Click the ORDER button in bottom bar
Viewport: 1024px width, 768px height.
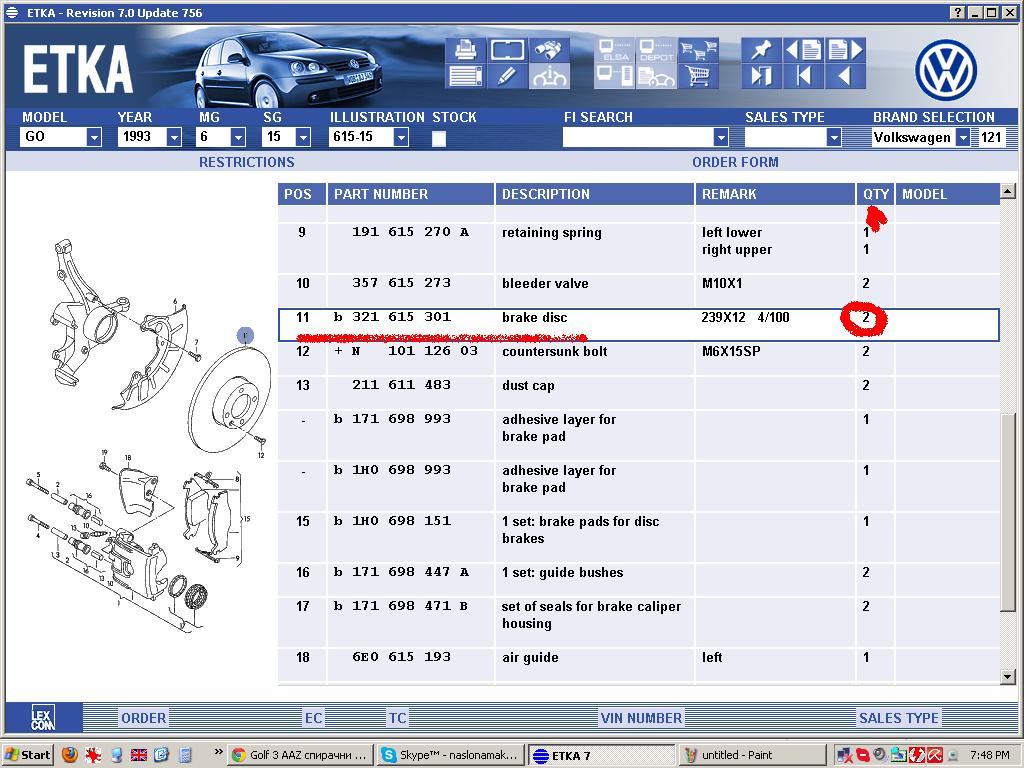[143, 717]
